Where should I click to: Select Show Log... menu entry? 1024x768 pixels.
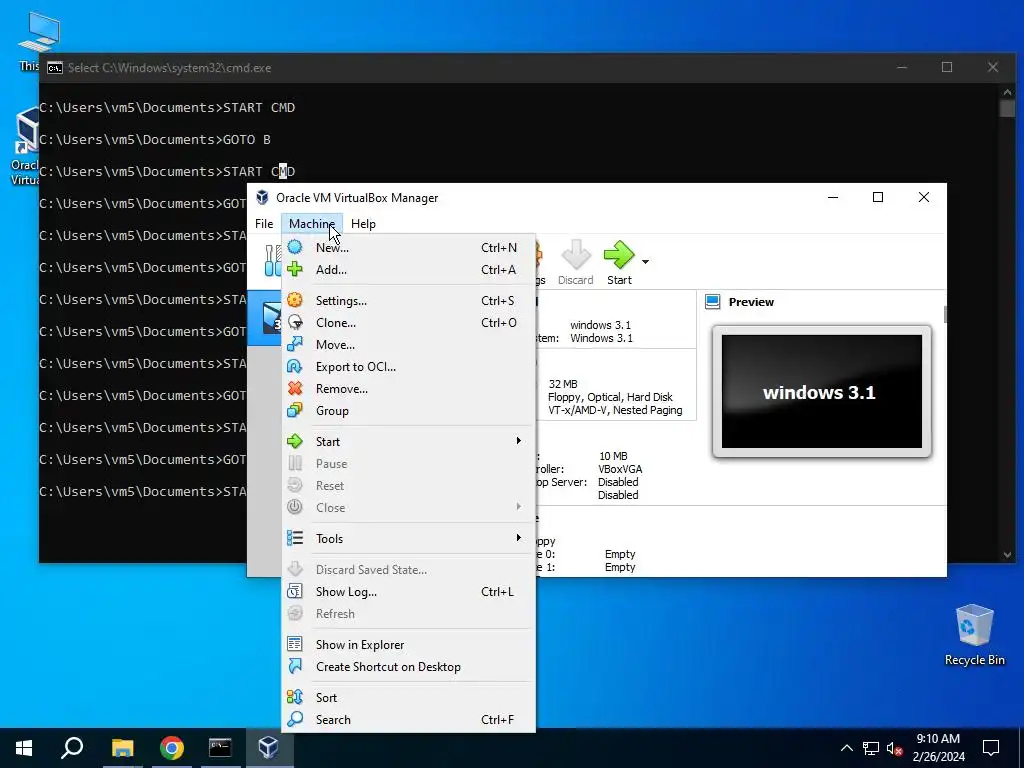(409, 592)
